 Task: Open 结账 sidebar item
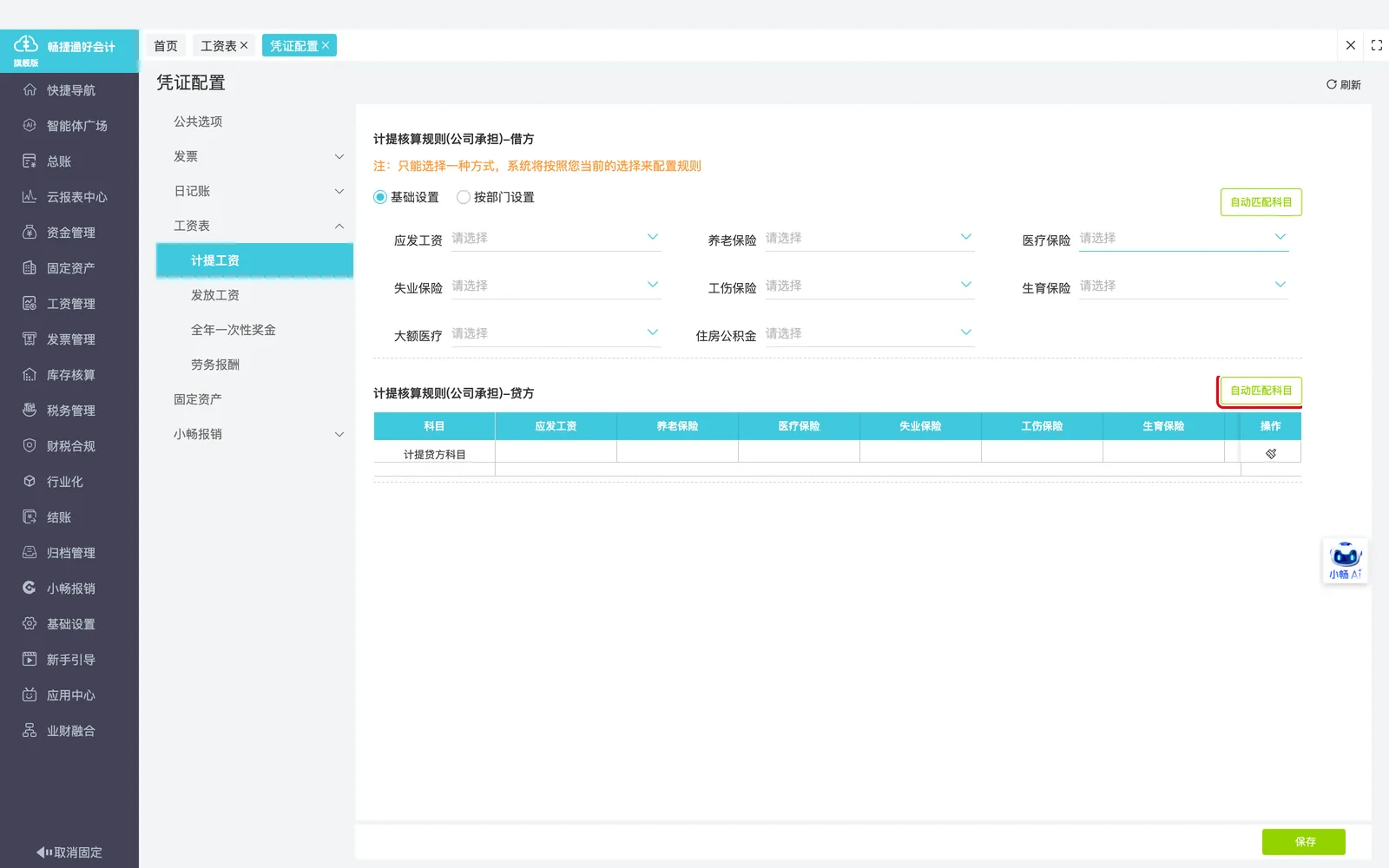69,517
